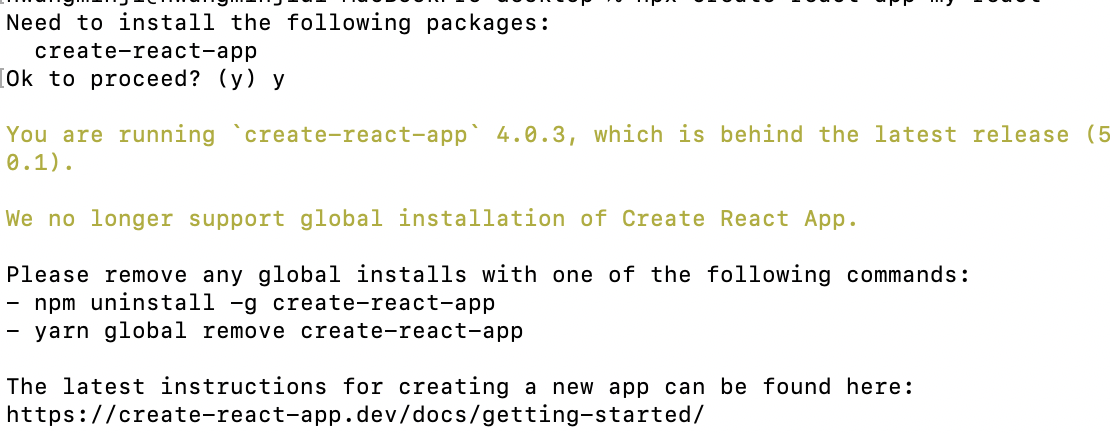Click 'We no longer support global installation' line
1110x434 pixels.
point(432,219)
